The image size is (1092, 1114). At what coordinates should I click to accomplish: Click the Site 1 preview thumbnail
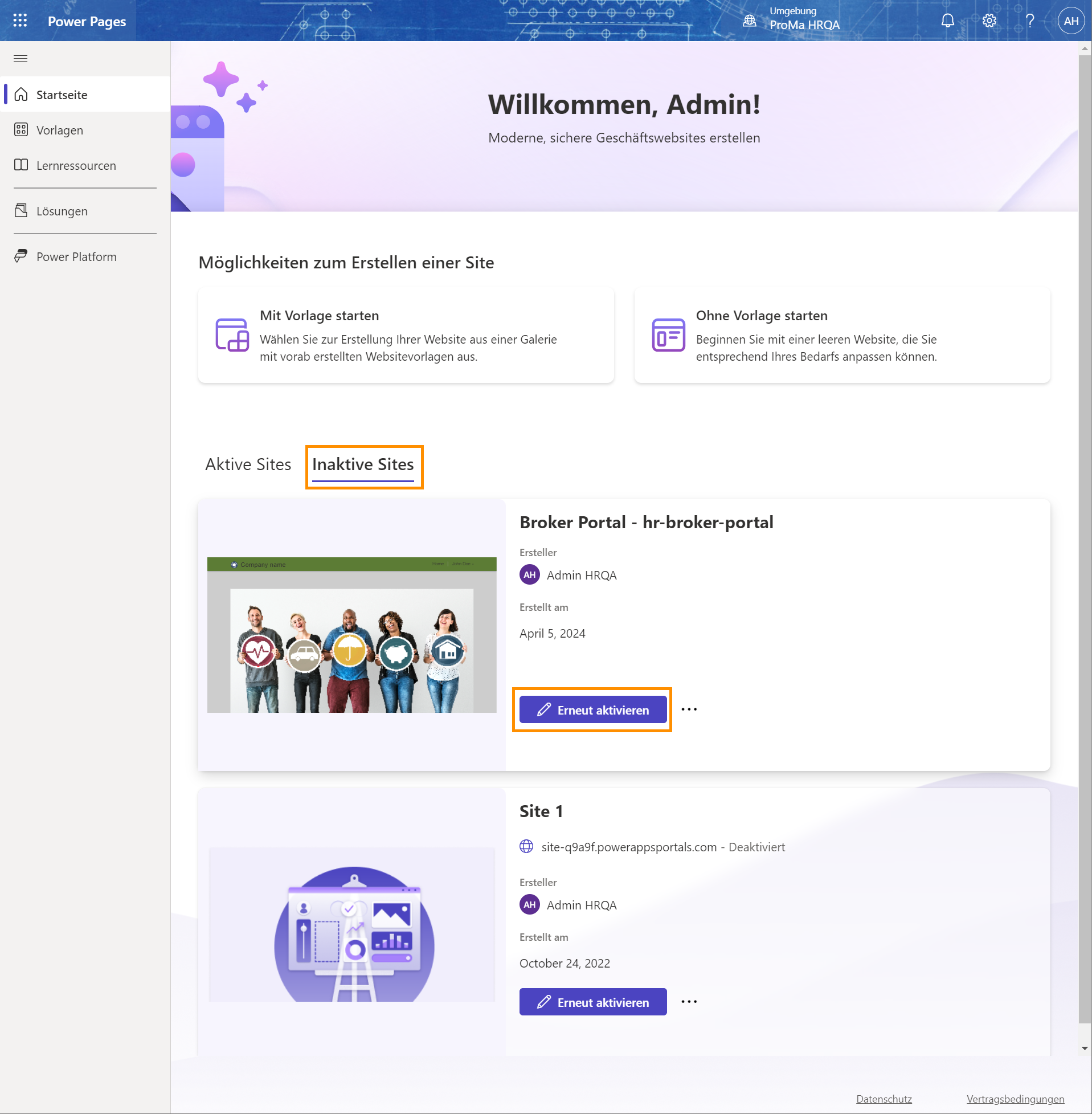351,924
